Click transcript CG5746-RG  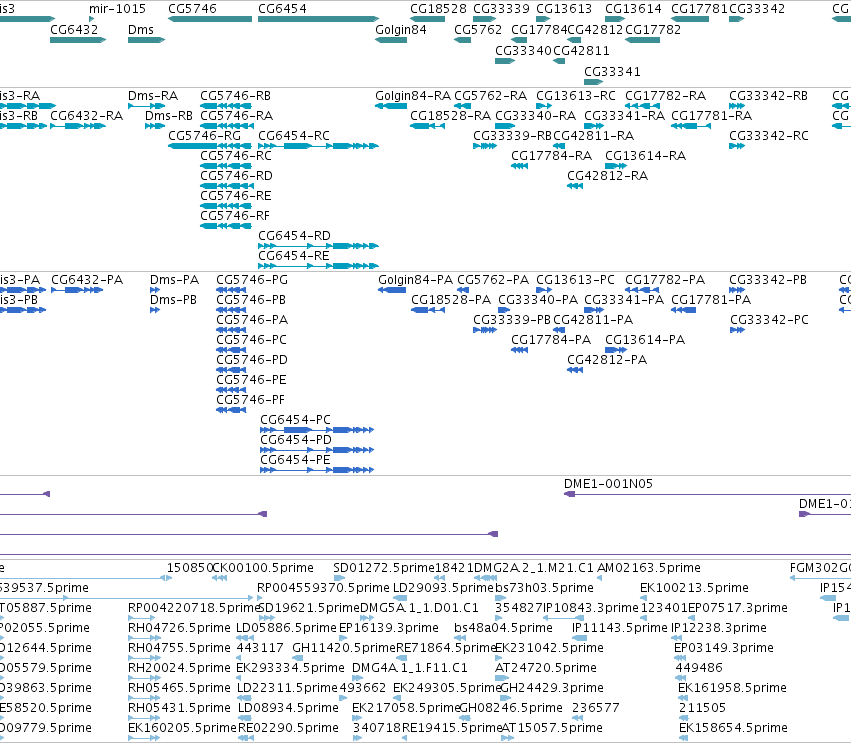210,146
